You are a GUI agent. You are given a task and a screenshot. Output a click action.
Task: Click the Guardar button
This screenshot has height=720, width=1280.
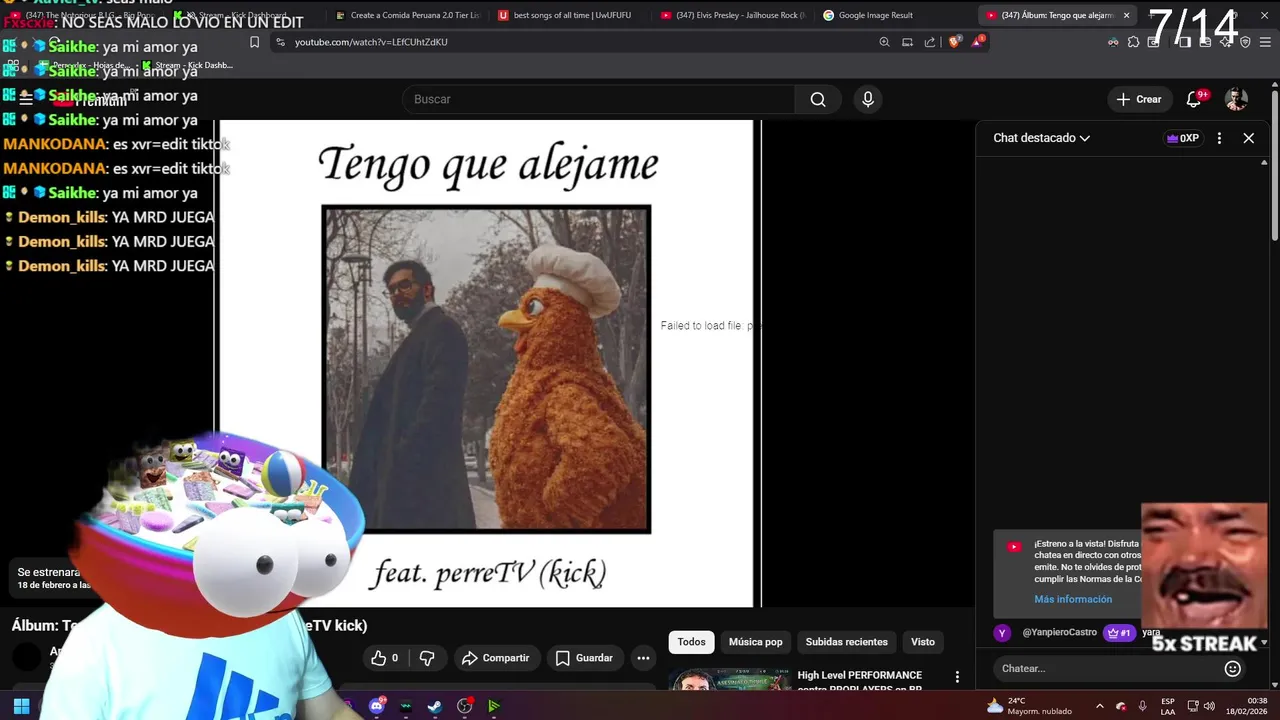[584, 658]
